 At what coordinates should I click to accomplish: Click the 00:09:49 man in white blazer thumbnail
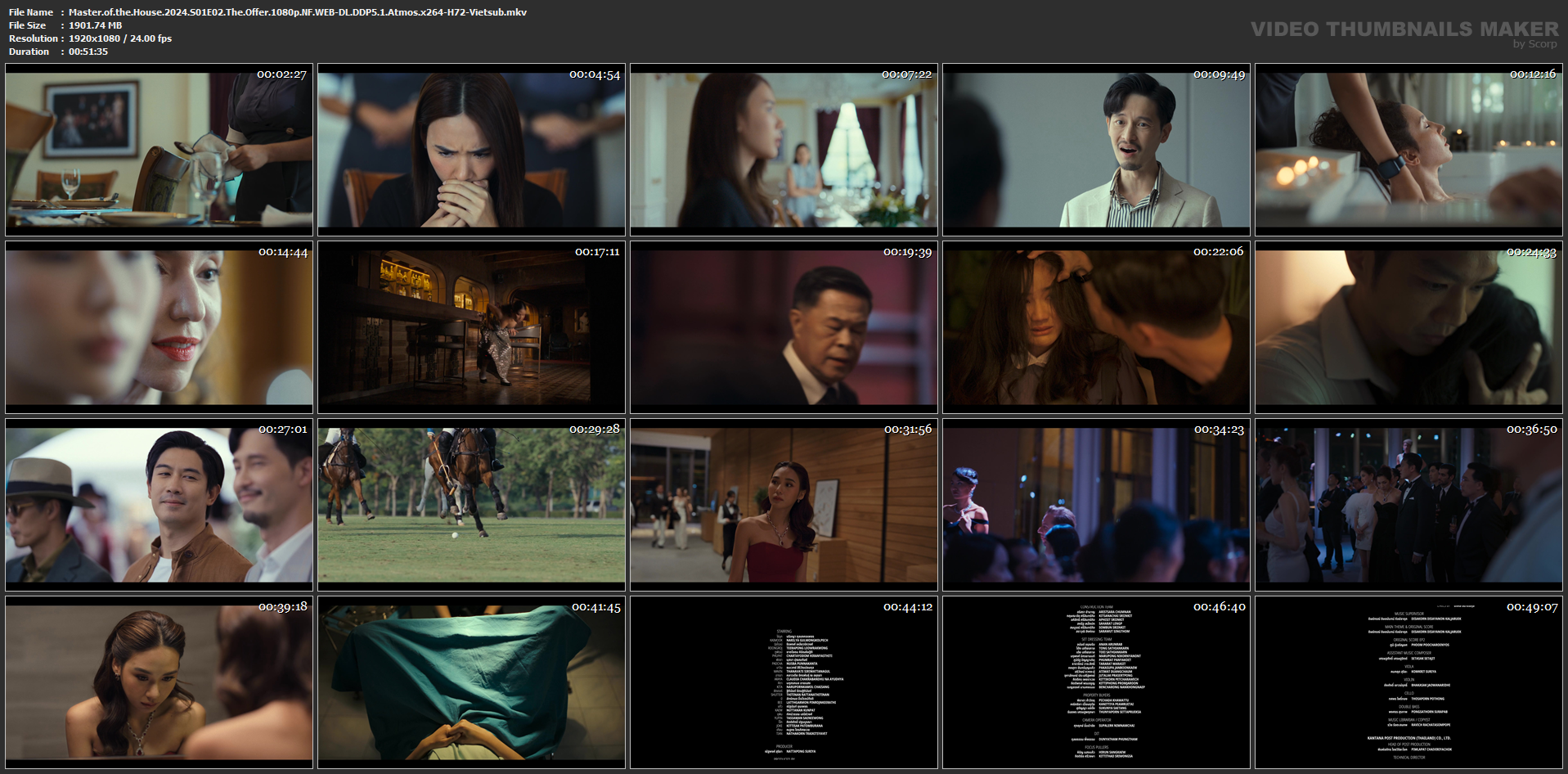point(1096,150)
